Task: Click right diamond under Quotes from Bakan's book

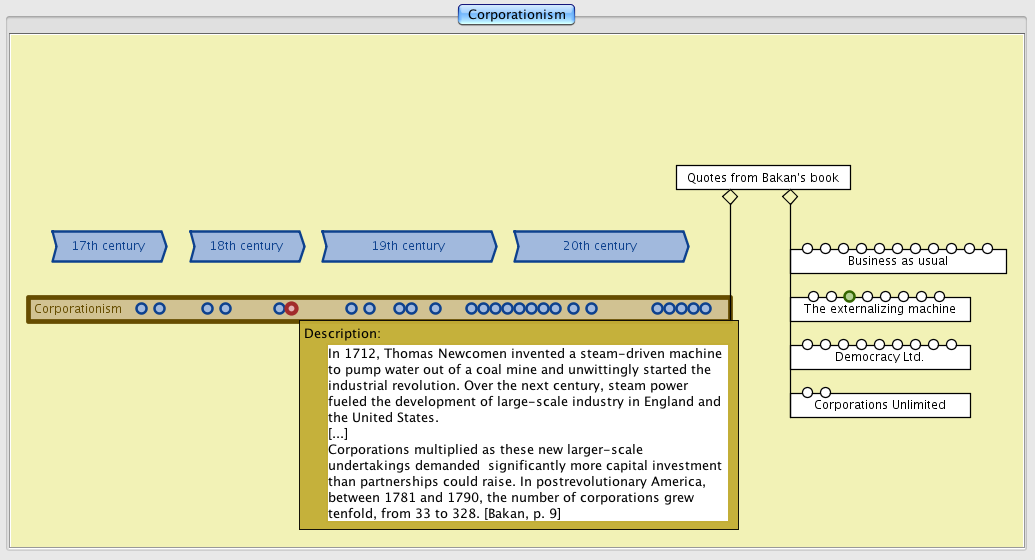Action: click(790, 198)
